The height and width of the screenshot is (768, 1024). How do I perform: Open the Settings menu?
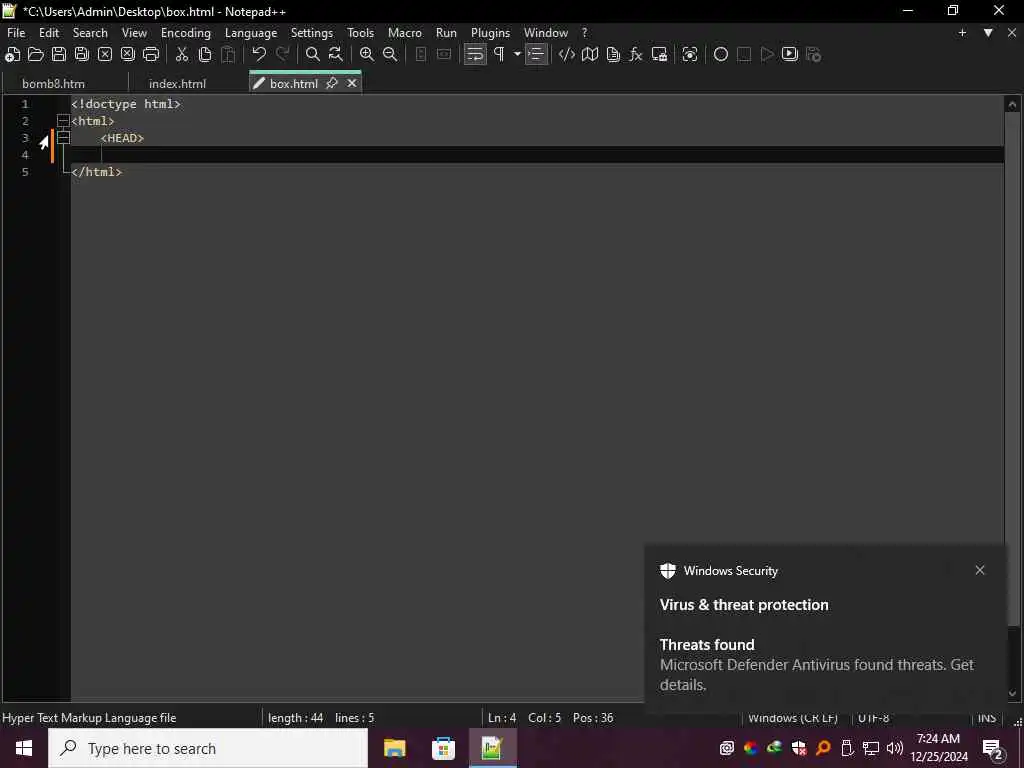click(312, 33)
